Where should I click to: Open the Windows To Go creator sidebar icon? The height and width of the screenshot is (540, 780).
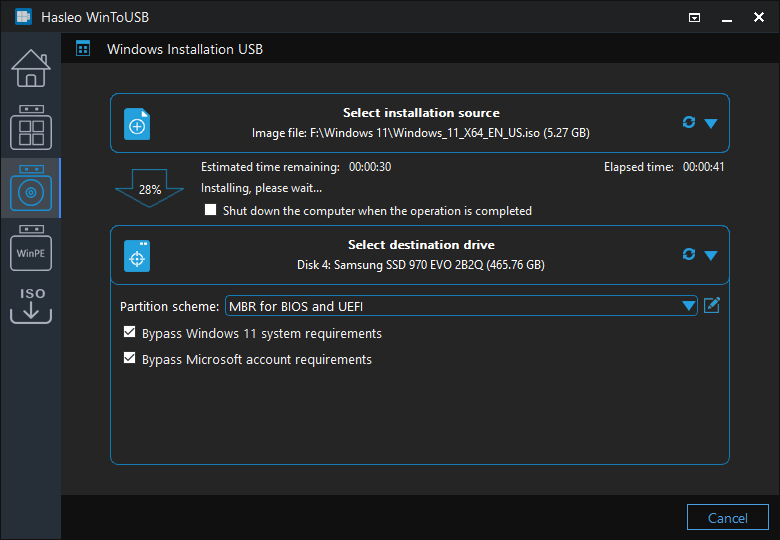tap(31, 127)
